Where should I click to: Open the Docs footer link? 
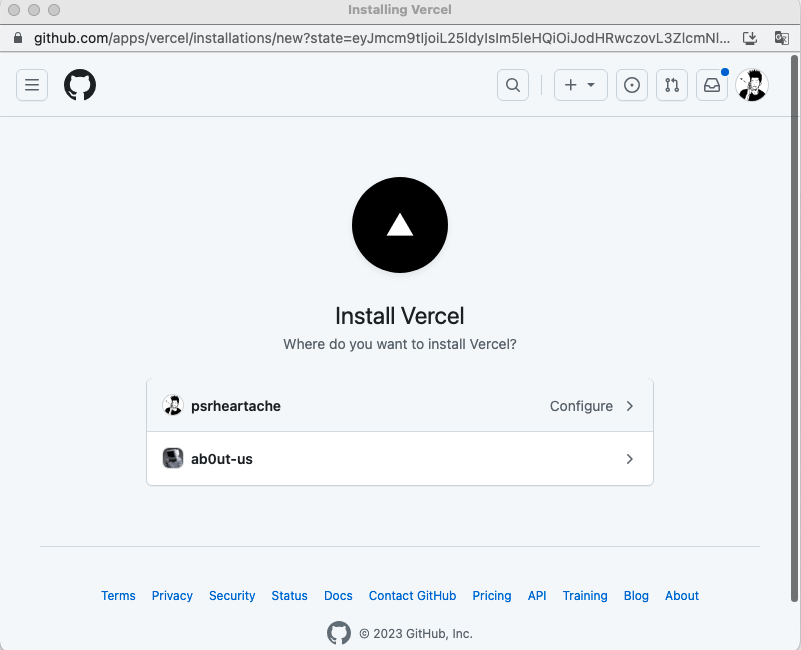point(338,596)
